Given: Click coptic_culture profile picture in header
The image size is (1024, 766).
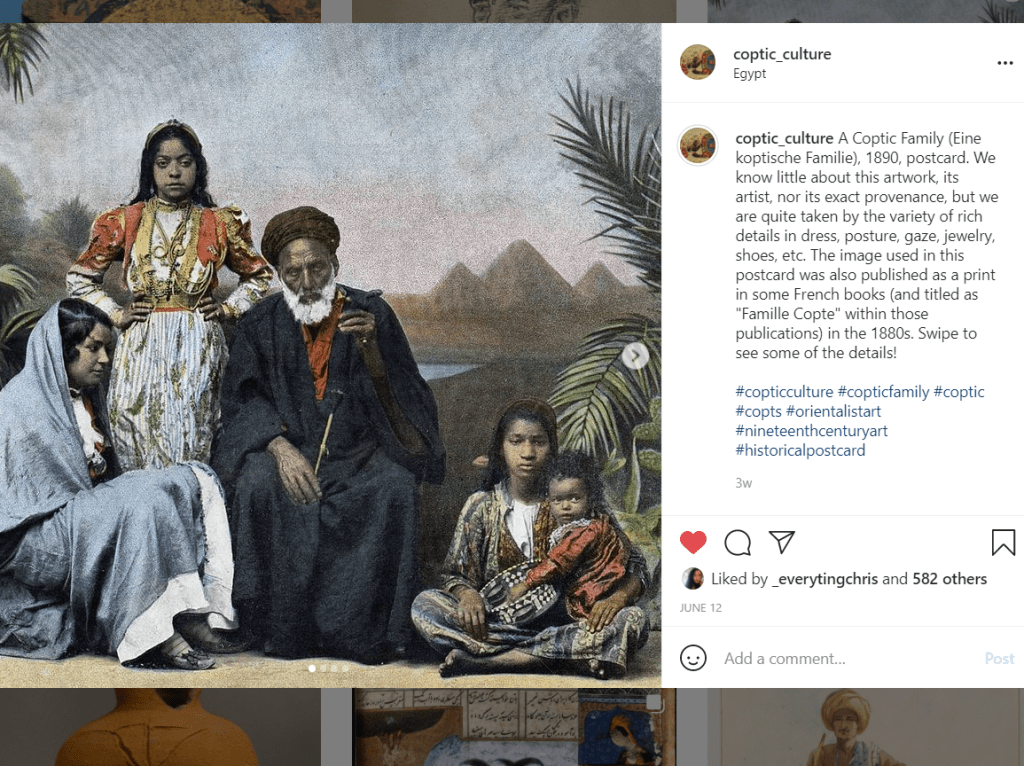Looking at the screenshot, I should (697, 62).
